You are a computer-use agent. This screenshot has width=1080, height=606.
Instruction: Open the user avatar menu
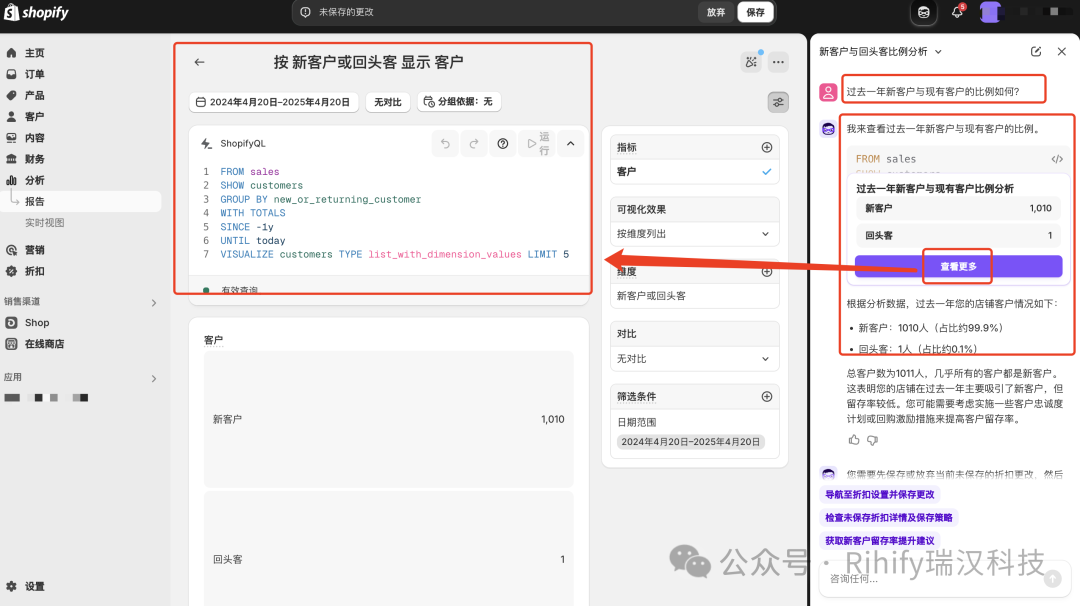990,12
